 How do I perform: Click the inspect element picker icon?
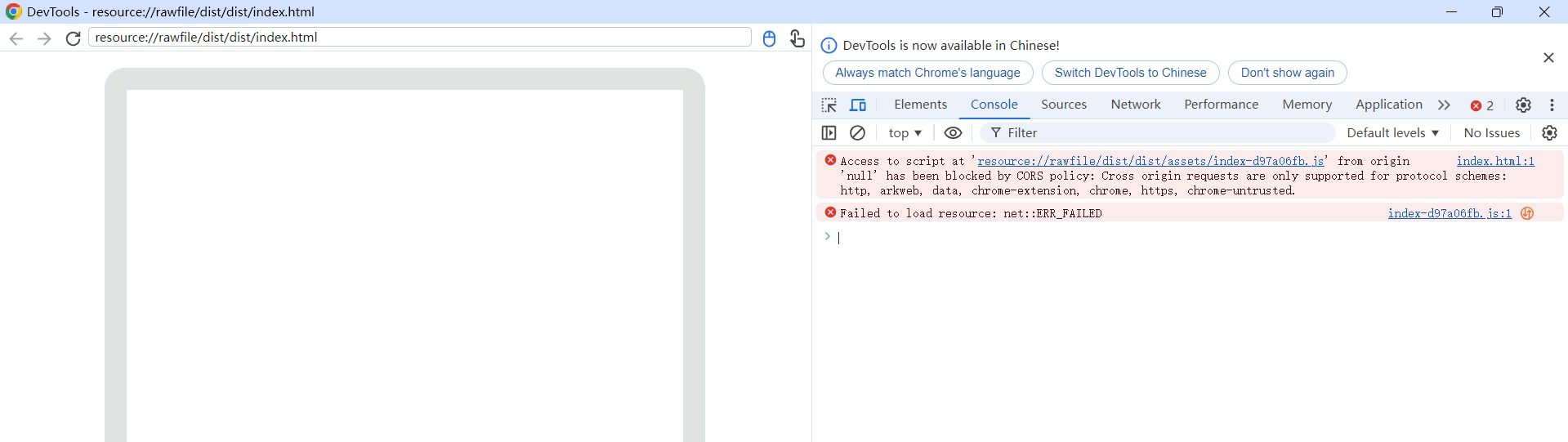[829, 105]
